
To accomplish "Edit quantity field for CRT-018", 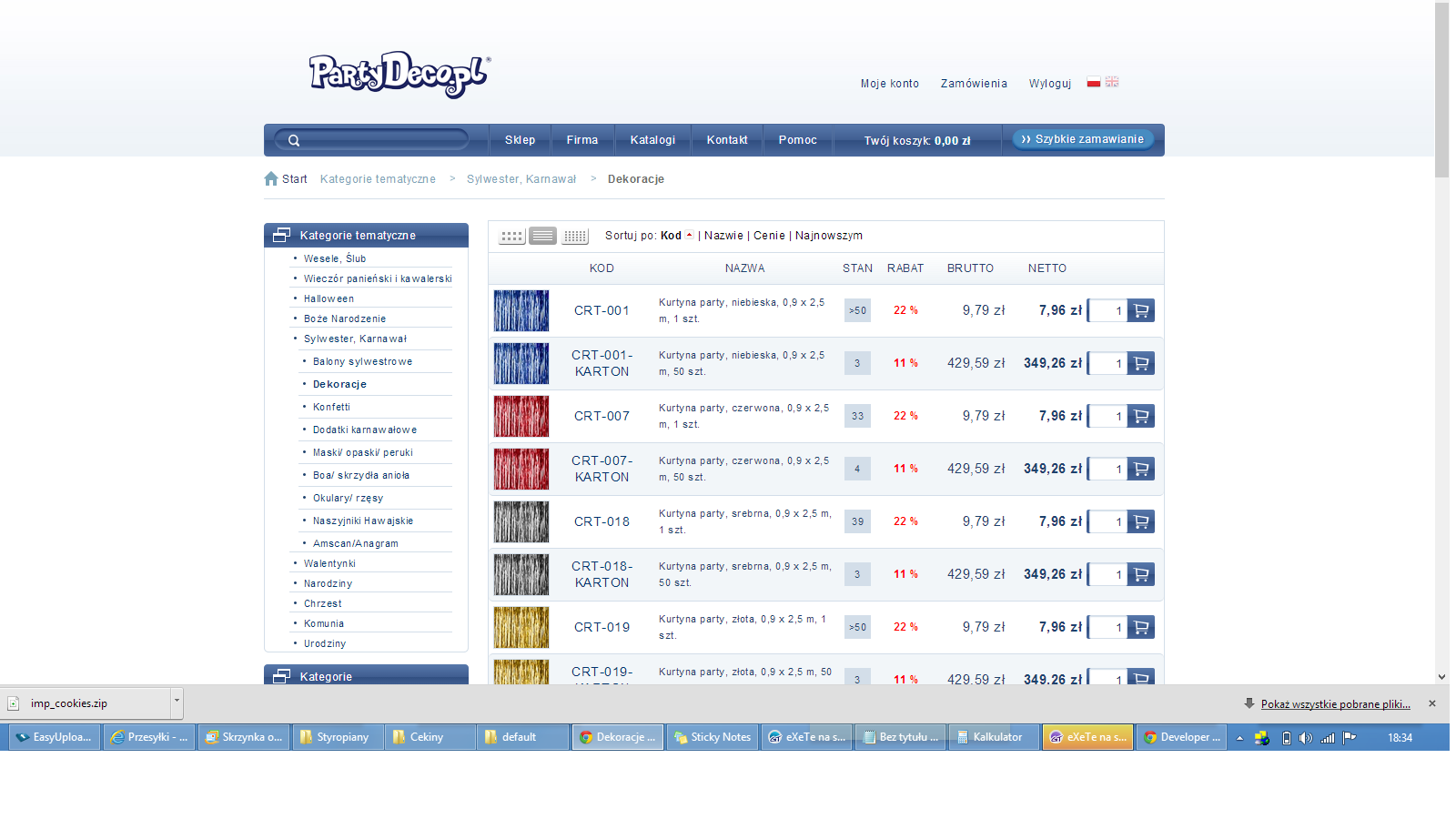I will (x=1107, y=521).
